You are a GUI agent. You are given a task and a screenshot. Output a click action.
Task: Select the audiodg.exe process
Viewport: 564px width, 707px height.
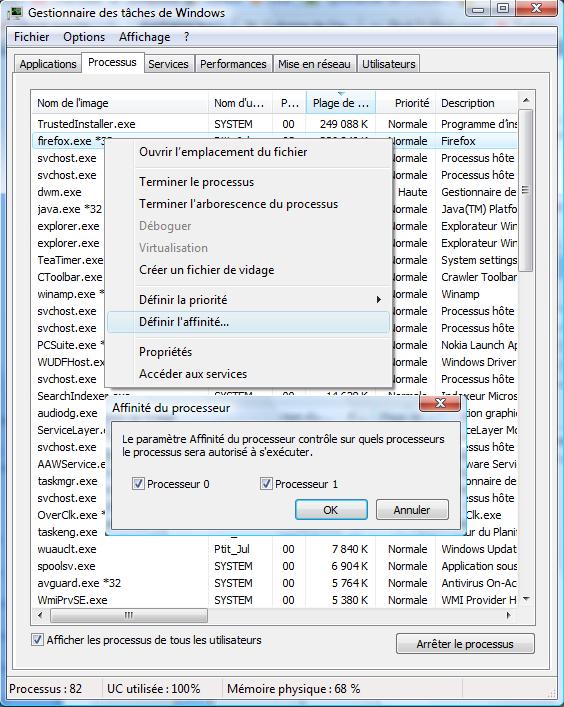pos(68,413)
